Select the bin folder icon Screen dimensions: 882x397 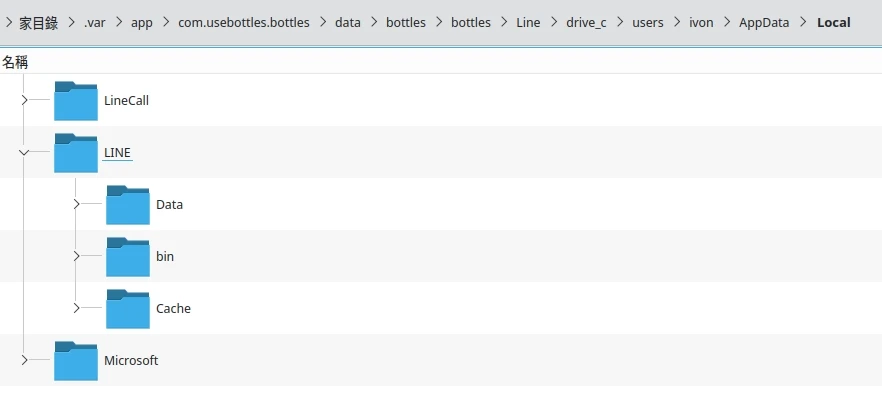coord(128,257)
